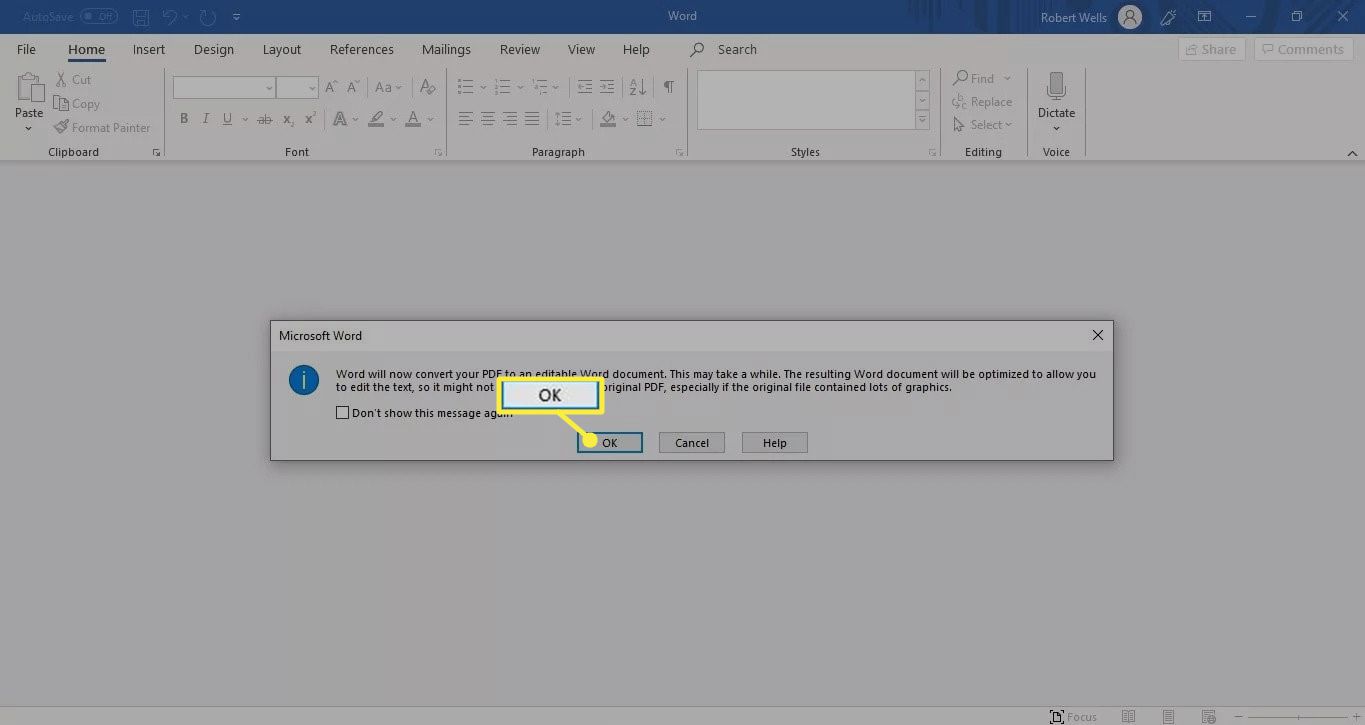The height and width of the screenshot is (725, 1365).
Task: Click Text Effects and Typography icon
Action: coord(340,119)
